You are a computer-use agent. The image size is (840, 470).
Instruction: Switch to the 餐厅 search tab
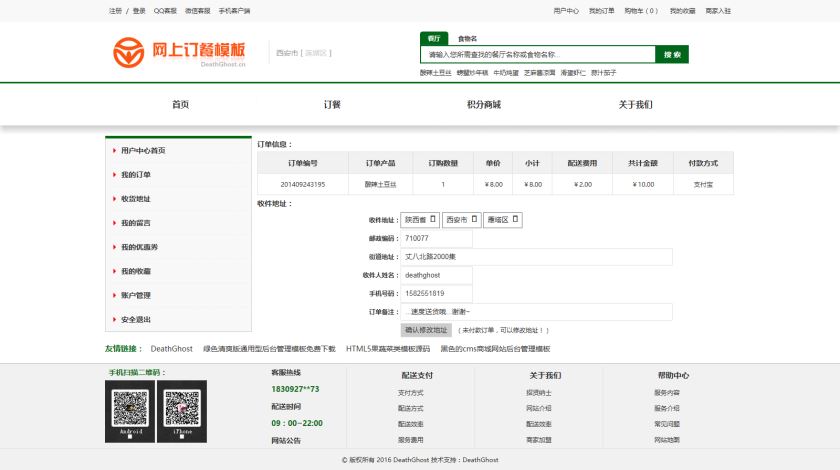(x=434, y=39)
